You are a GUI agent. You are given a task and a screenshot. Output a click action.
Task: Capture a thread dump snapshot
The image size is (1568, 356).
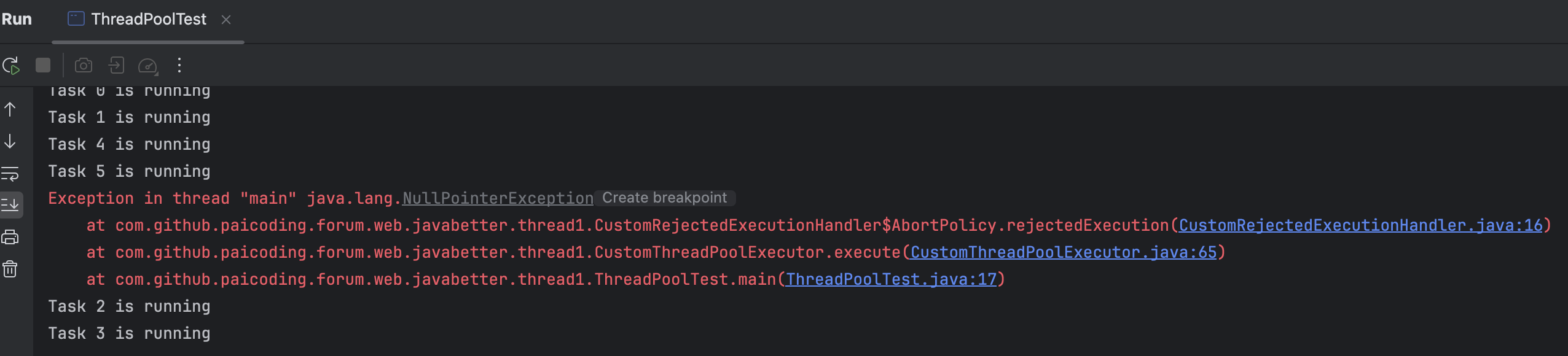(x=84, y=65)
